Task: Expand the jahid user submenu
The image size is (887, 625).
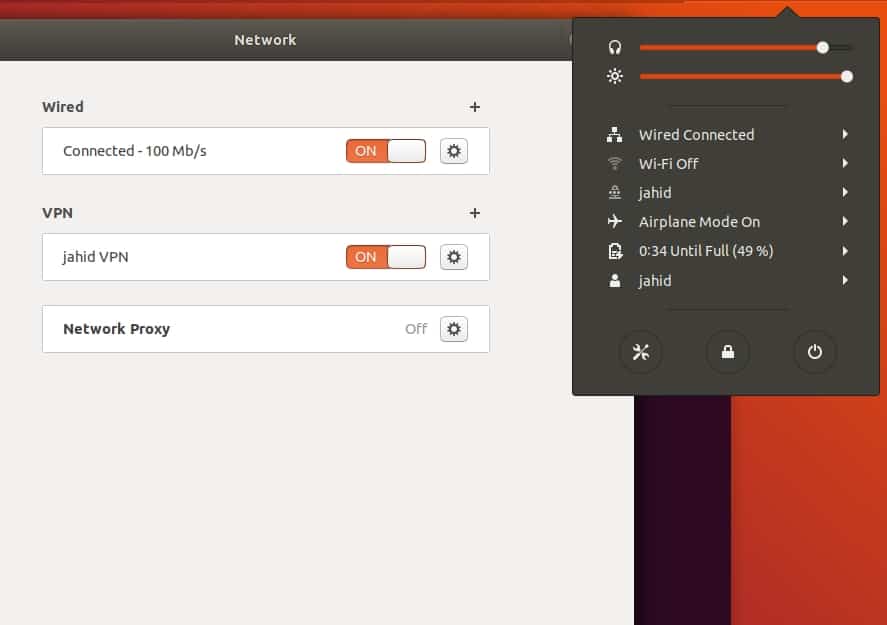Action: (x=845, y=281)
